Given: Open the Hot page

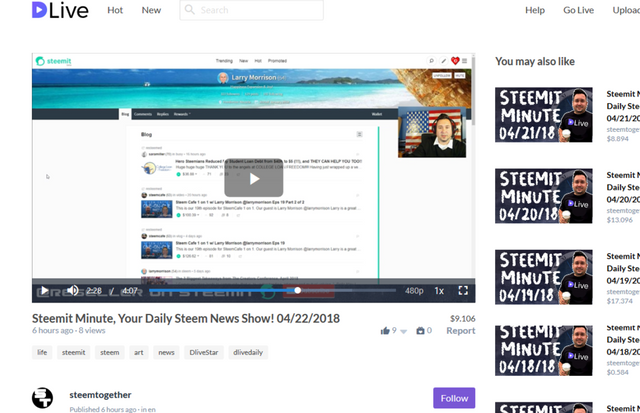Looking at the screenshot, I should coord(115,10).
